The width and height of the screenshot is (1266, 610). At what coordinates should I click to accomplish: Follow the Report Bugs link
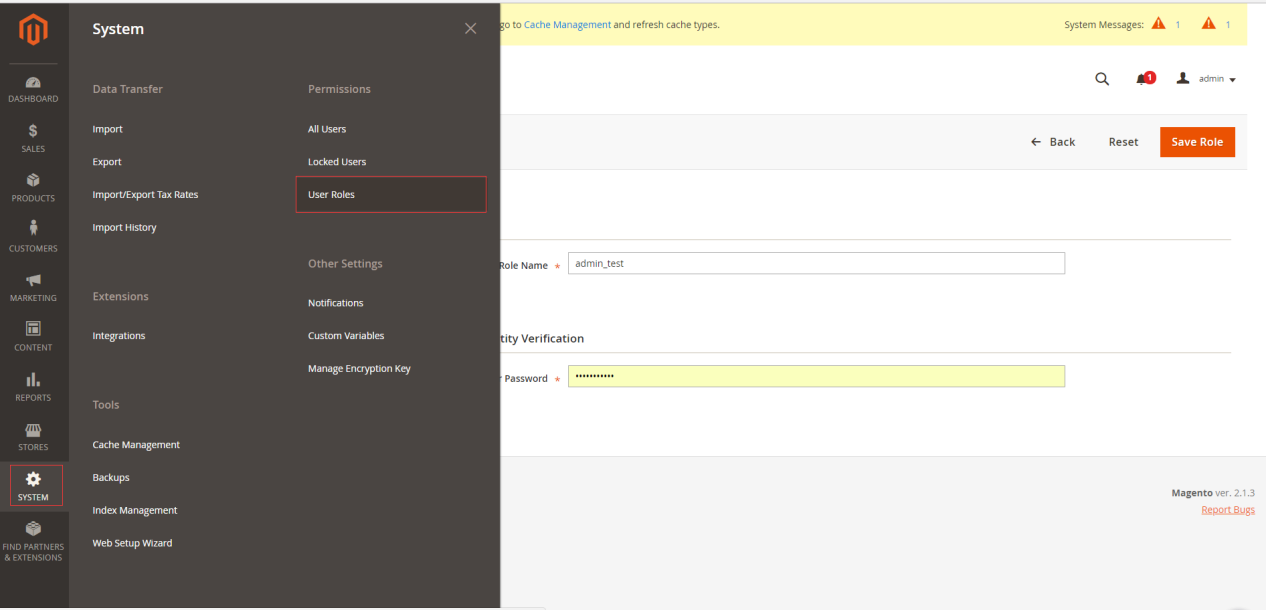click(x=1227, y=510)
